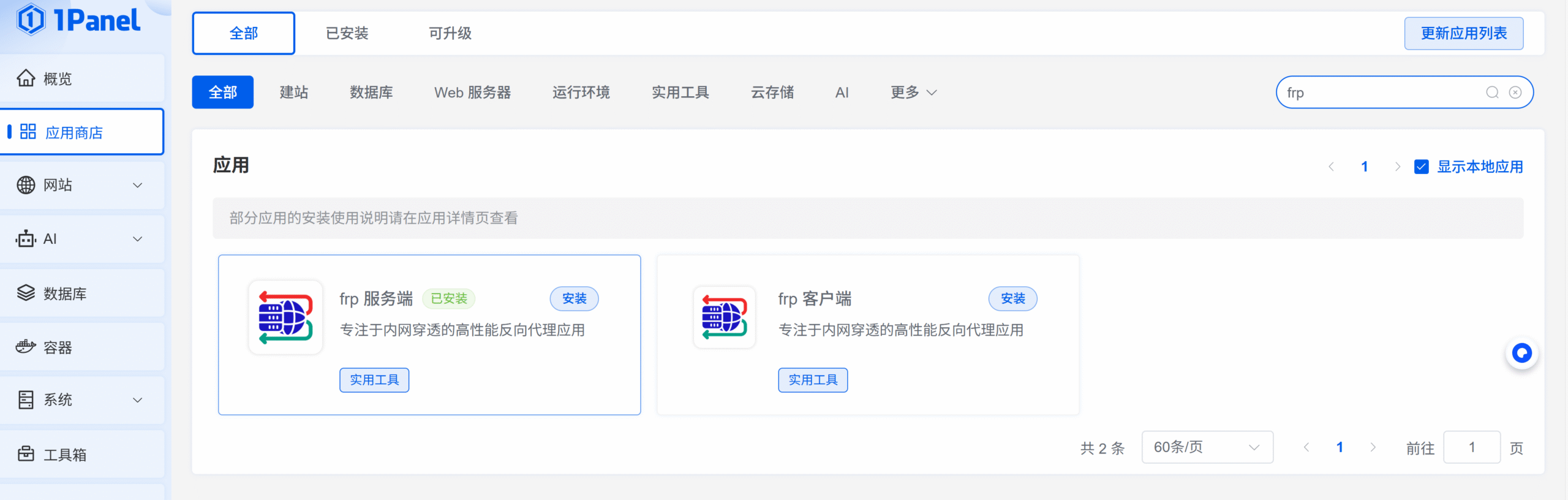
Task: Click the frp 客户端 title
Action: click(x=815, y=298)
